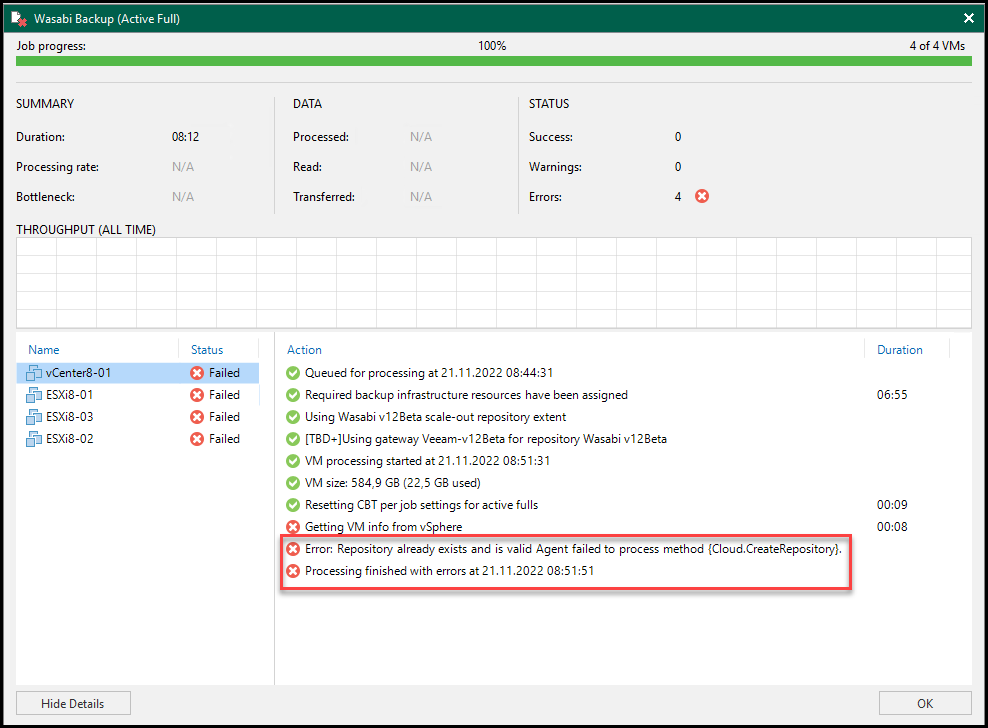Click success icon for VM size row
Screen dimensions: 988x728
click(293, 483)
